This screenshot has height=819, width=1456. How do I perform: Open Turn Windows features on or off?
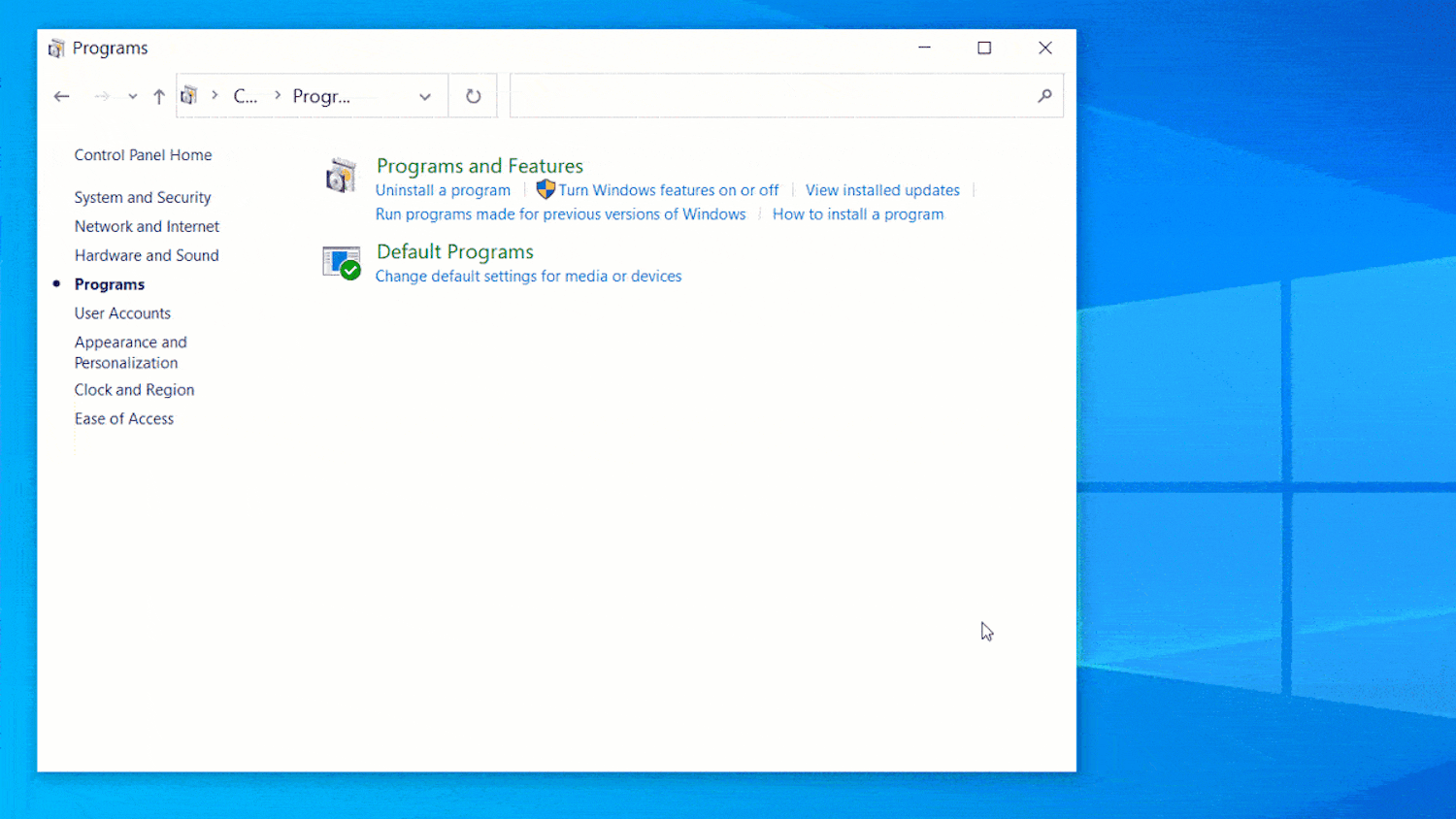(669, 189)
